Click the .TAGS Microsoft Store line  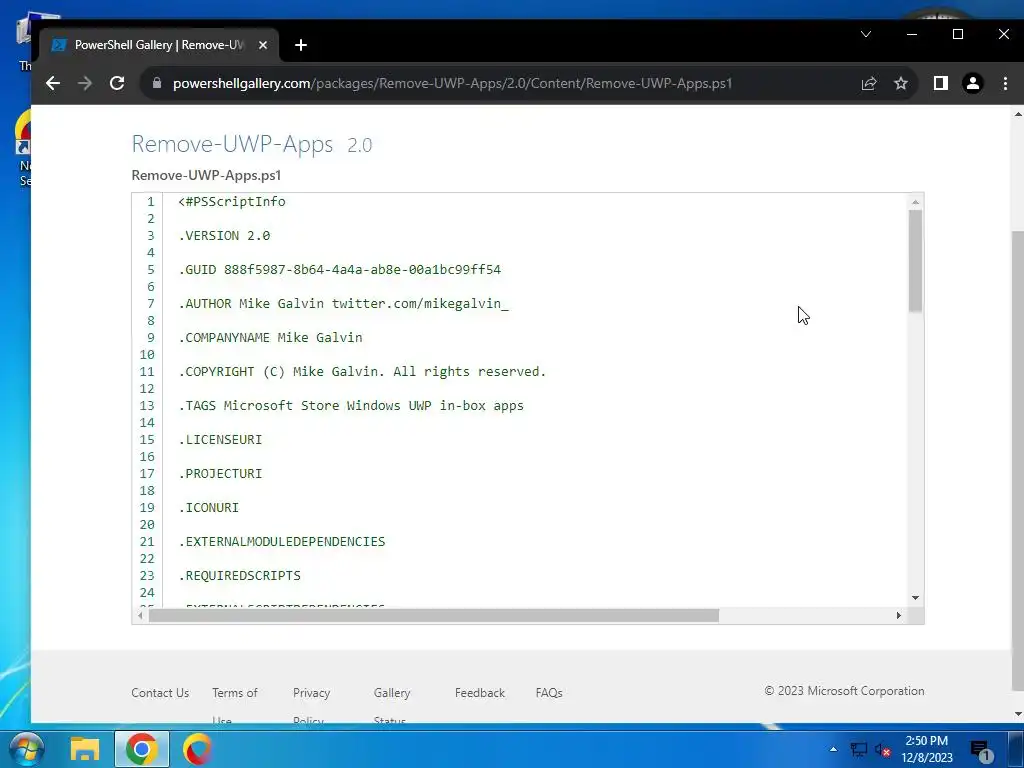(x=351, y=406)
